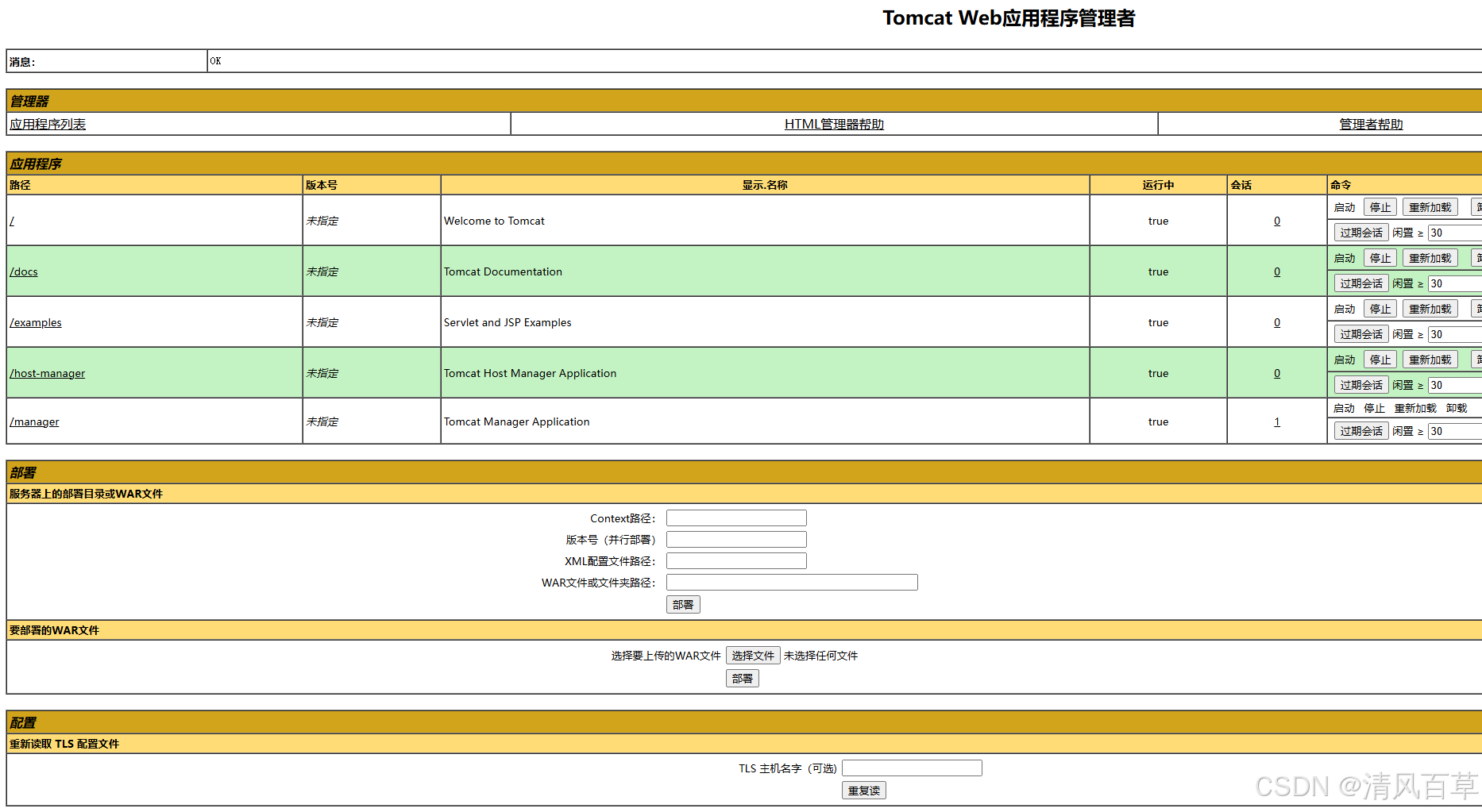The width and height of the screenshot is (1482, 812).
Task: Focus the Context路径 input field
Action: 736,518
